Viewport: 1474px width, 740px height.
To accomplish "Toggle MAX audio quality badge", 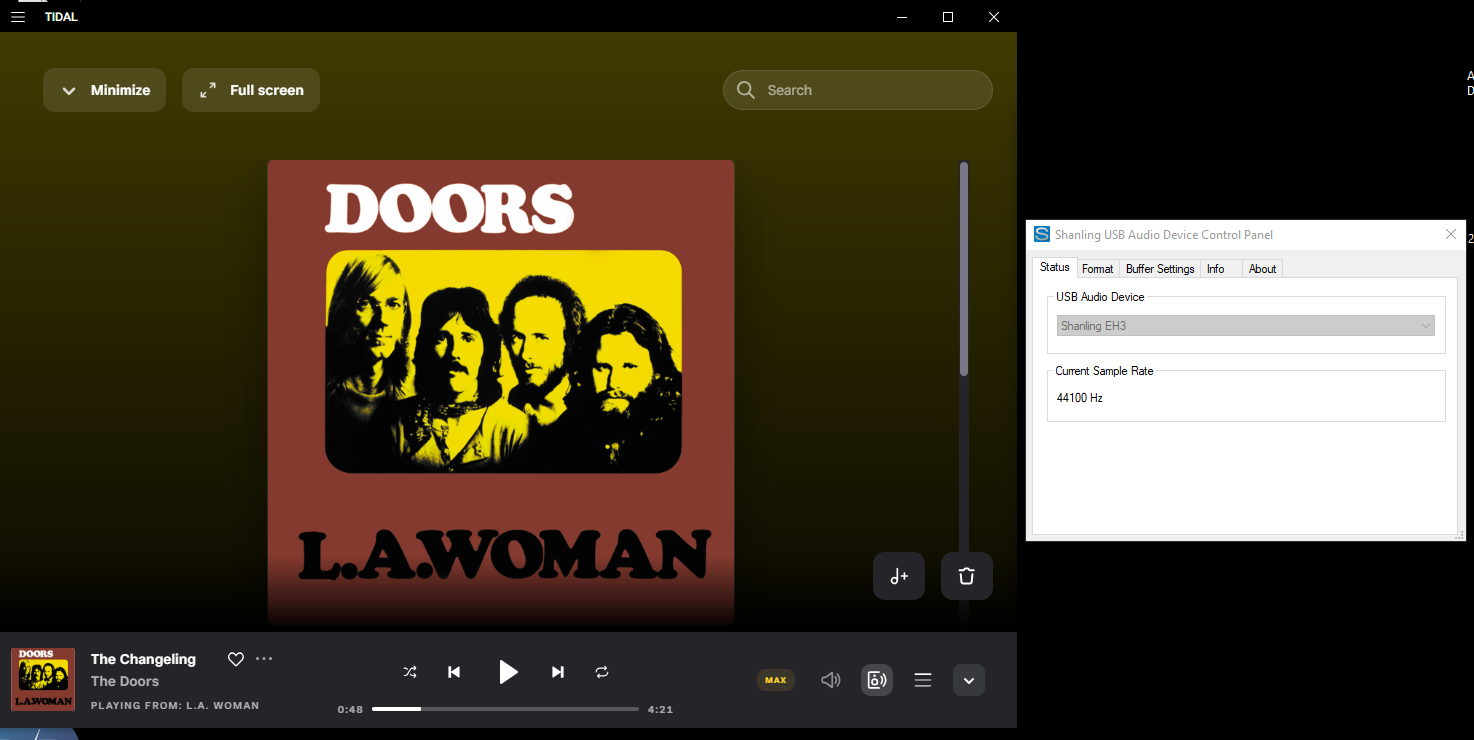I will pyautogui.click(x=775, y=680).
